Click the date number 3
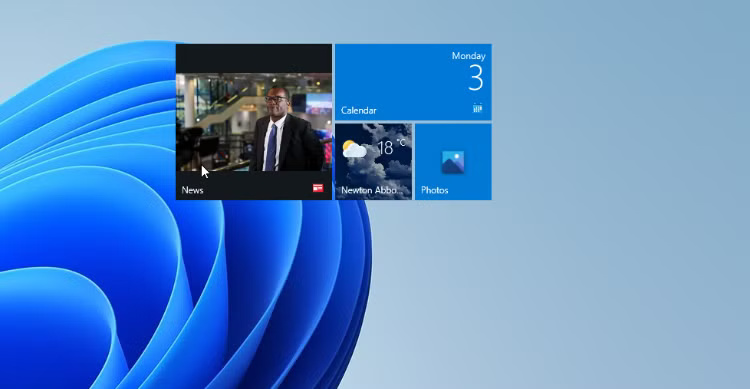 476,78
